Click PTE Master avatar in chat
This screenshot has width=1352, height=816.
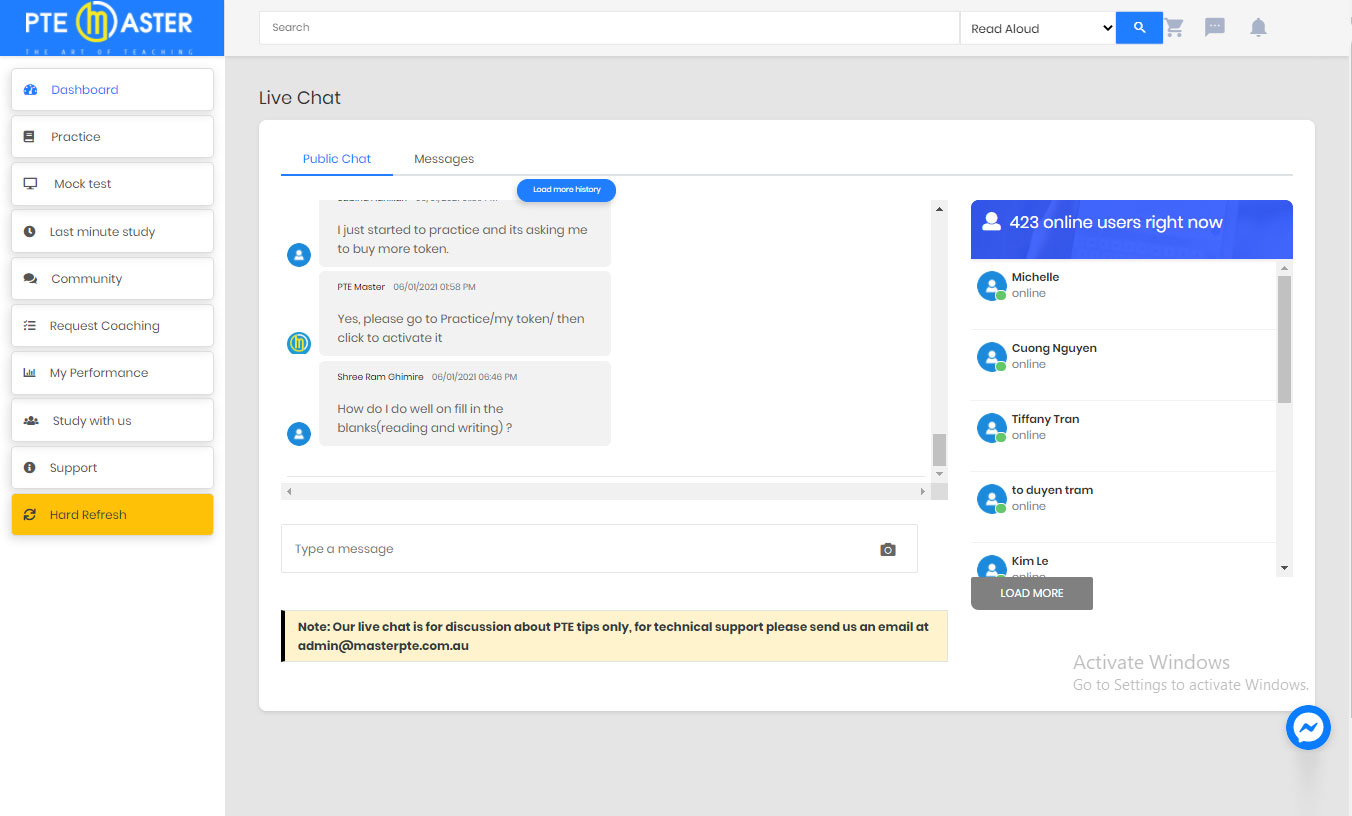click(x=299, y=343)
